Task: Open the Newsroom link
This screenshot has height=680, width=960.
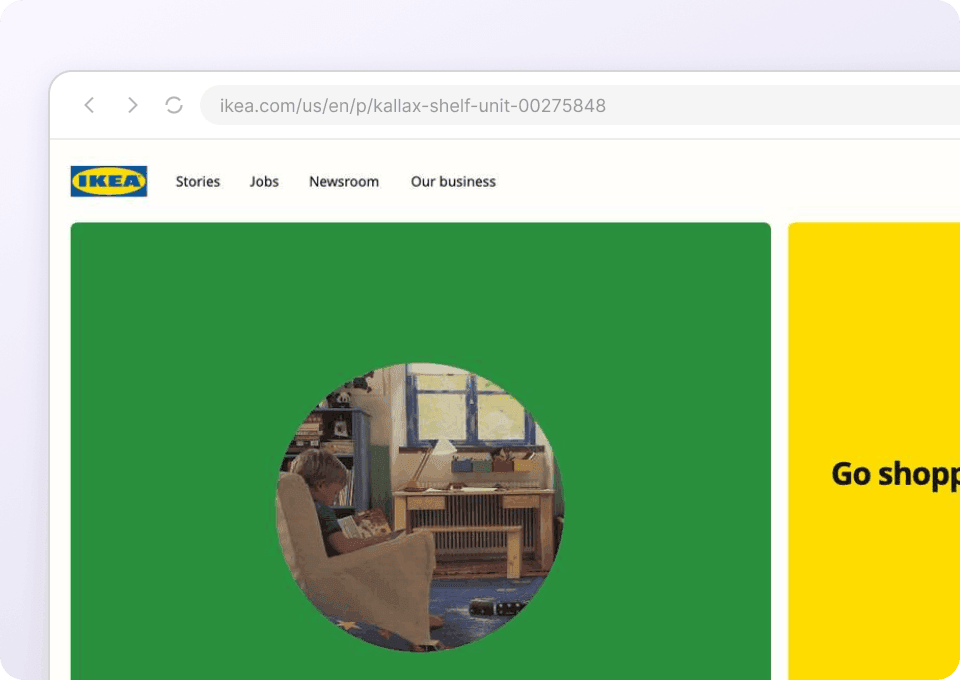Action: (x=344, y=181)
